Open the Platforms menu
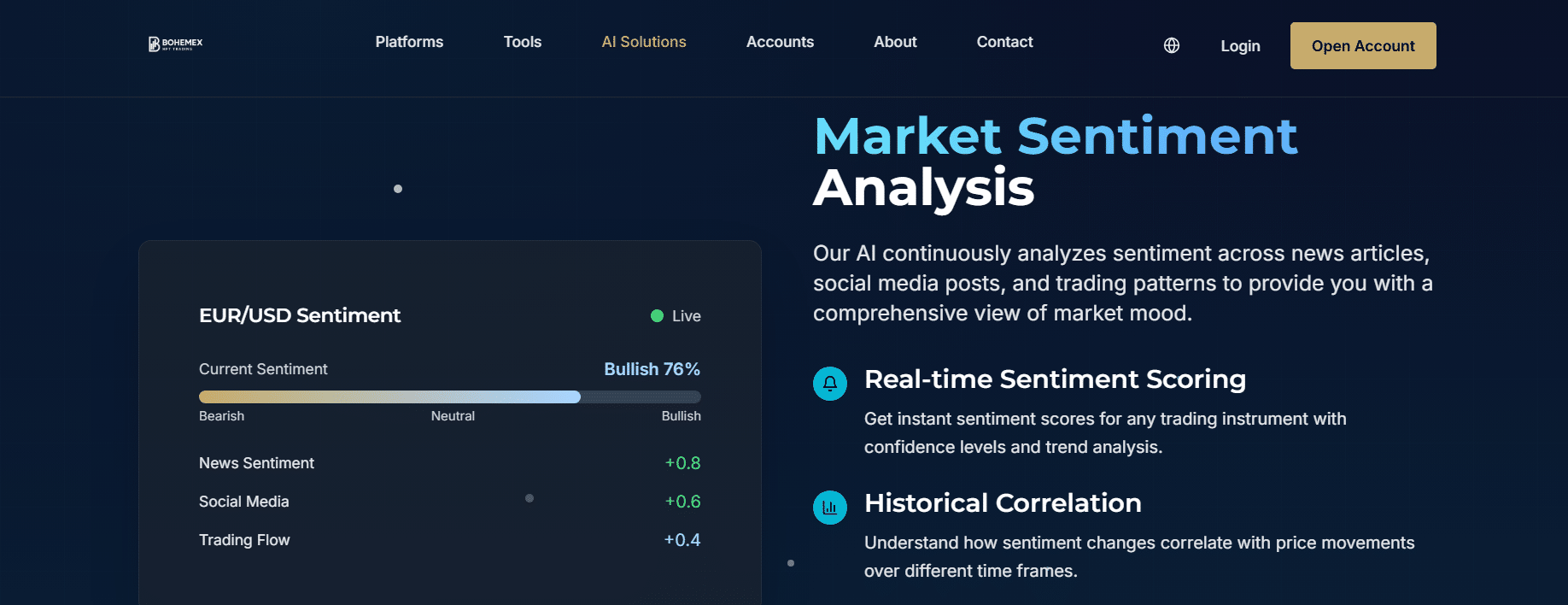The image size is (1568, 605). (409, 42)
